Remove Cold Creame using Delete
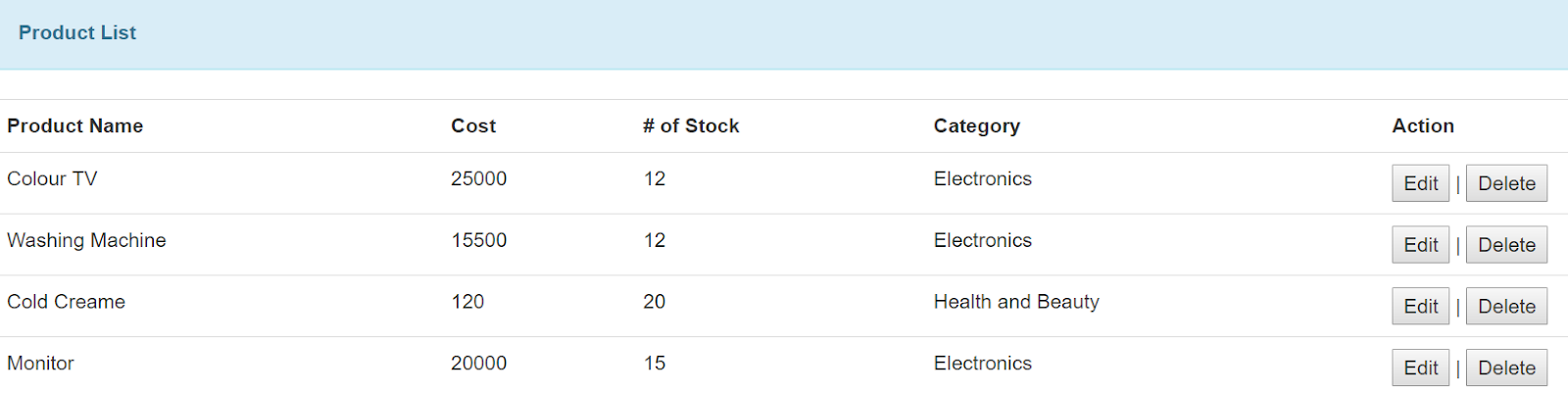This screenshot has height=393, width=1568. [x=1506, y=307]
